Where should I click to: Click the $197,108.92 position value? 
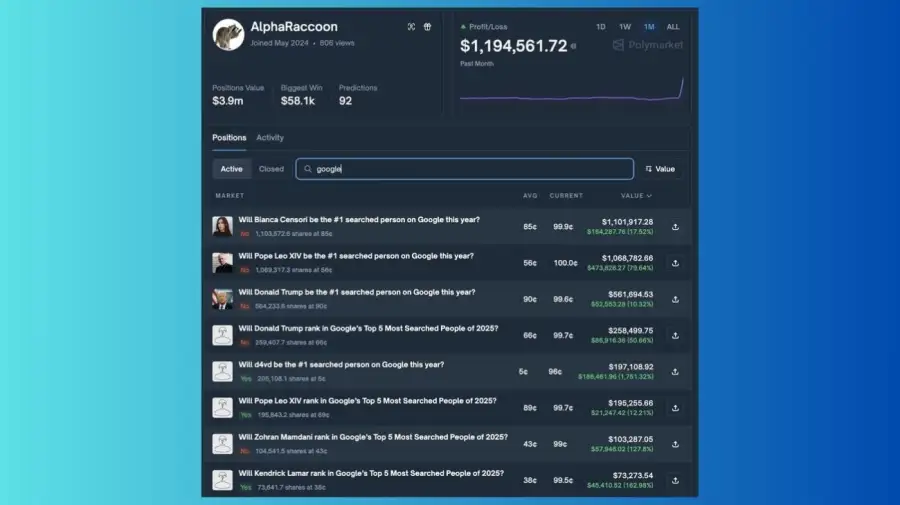coord(631,367)
